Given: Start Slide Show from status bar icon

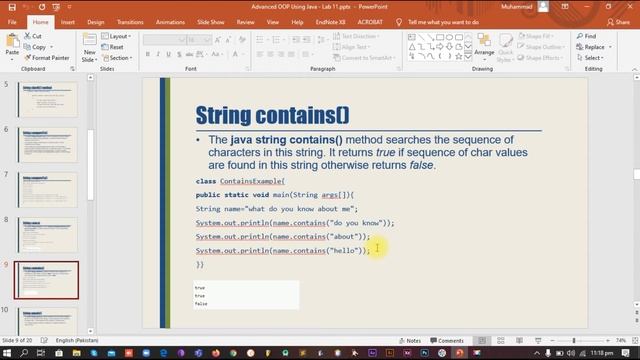Looking at the screenshot, I should (x=538, y=340).
